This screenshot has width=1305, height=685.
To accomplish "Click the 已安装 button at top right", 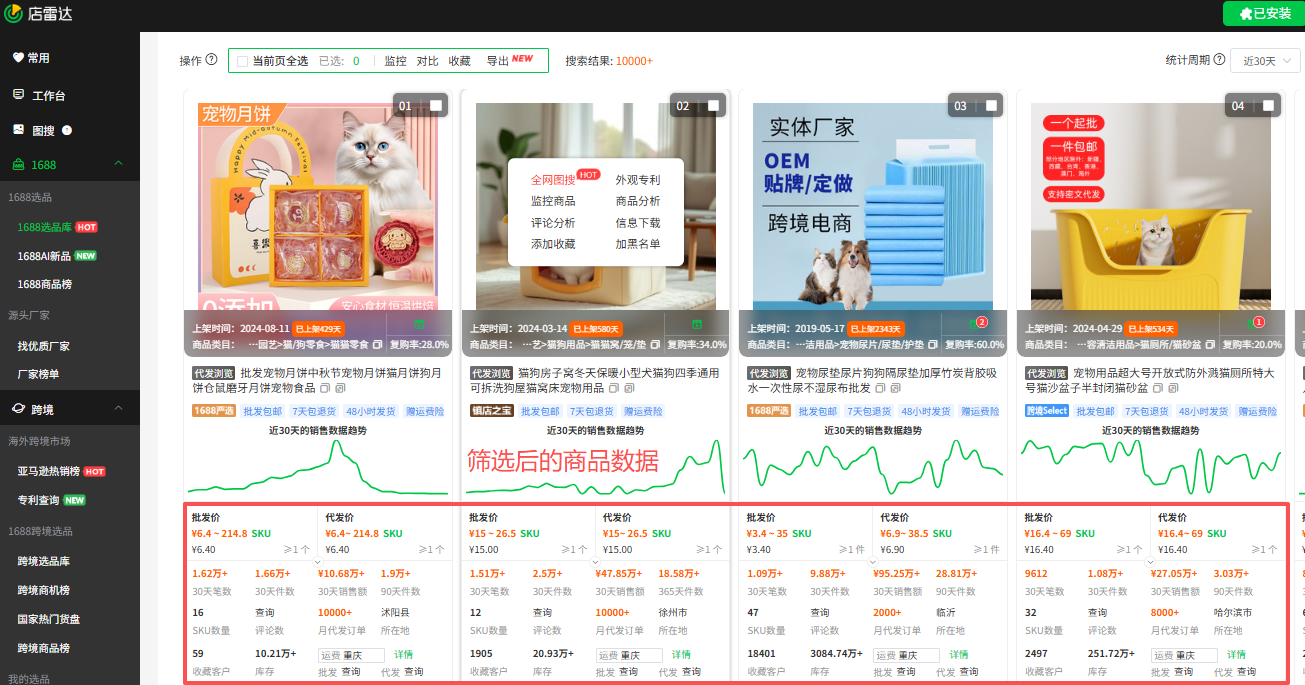I will pos(1265,14).
